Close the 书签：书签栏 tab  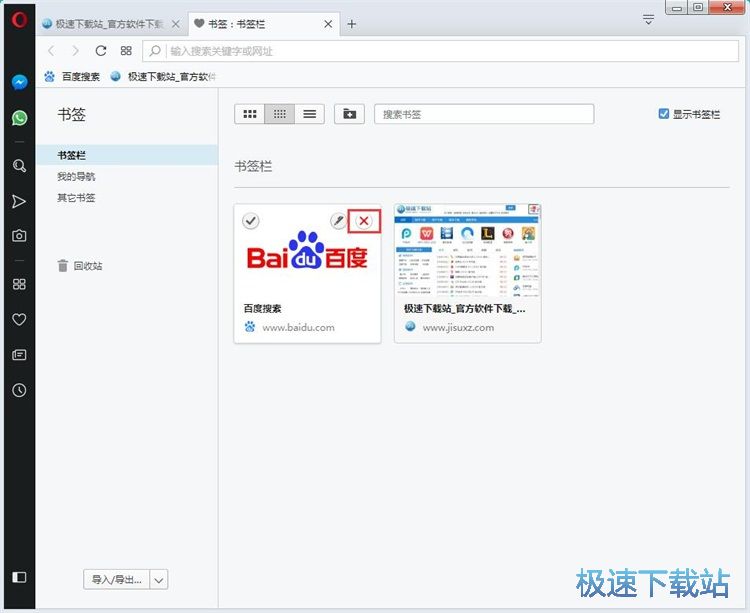click(x=328, y=24)
